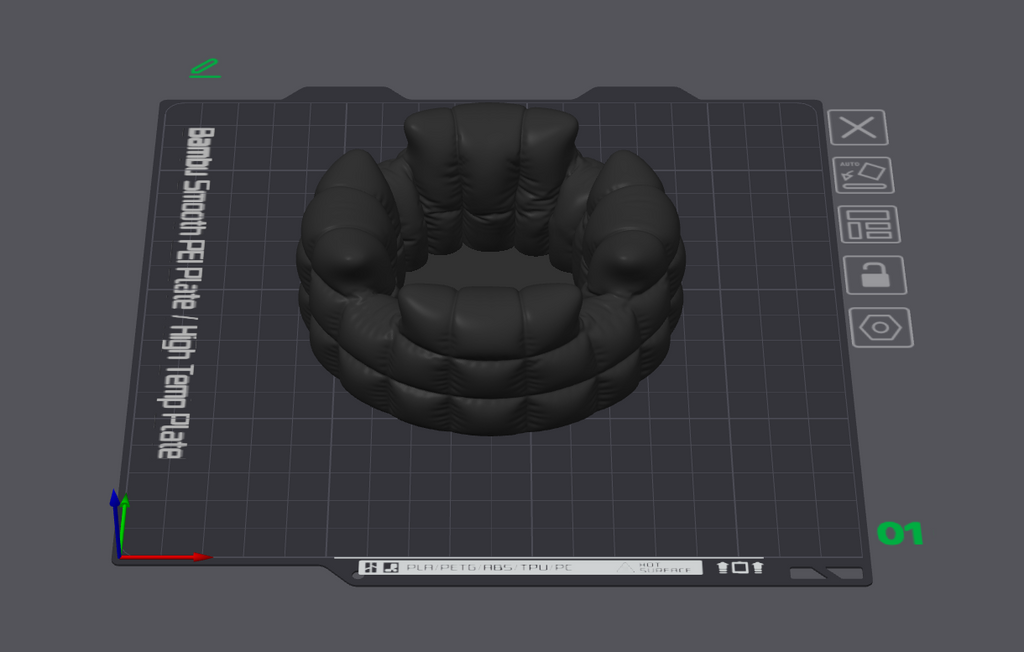The height and width of the screenshot is (652, 1024).
Task: Click the Bambu Smooth PEI Plate label
Action: pos(185,293)
